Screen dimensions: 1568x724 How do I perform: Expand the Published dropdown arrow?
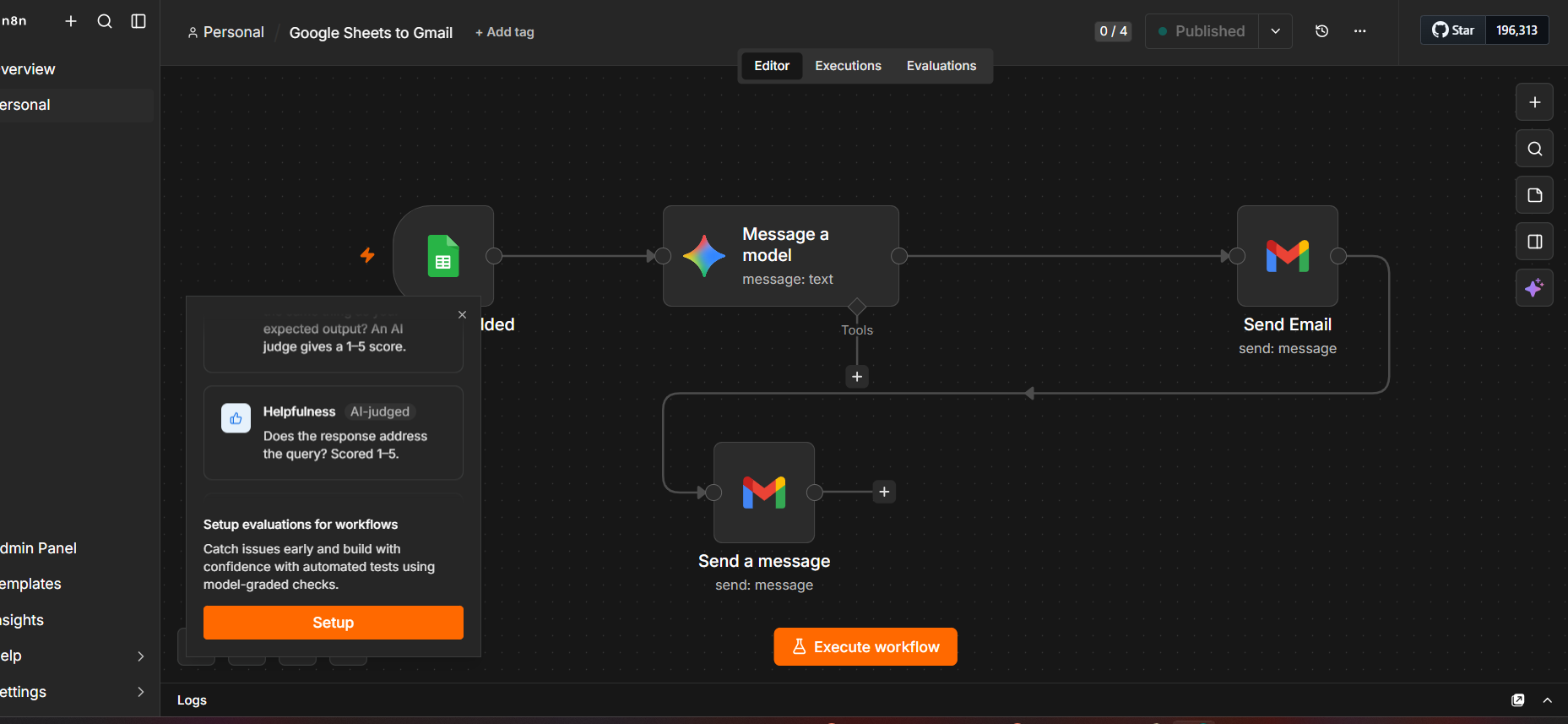click(1275, 31)
